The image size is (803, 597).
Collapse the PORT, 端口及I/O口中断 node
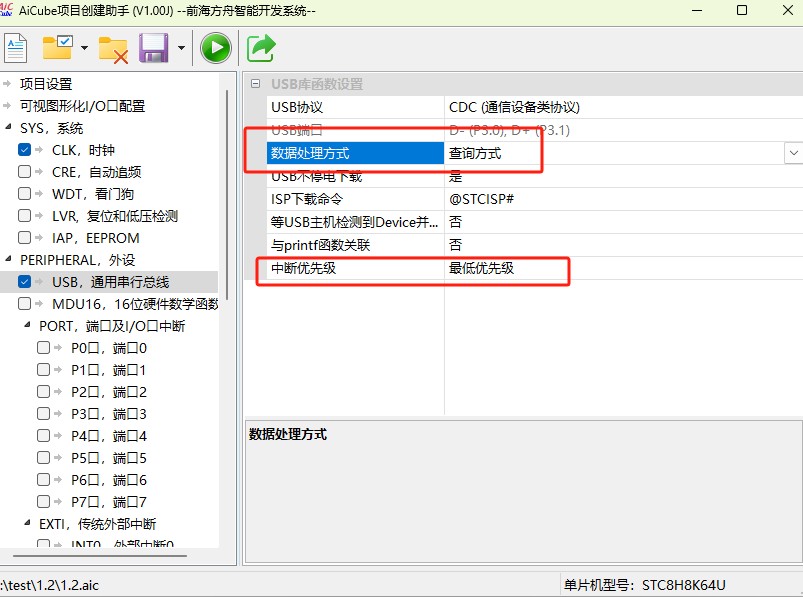(27, 325)
